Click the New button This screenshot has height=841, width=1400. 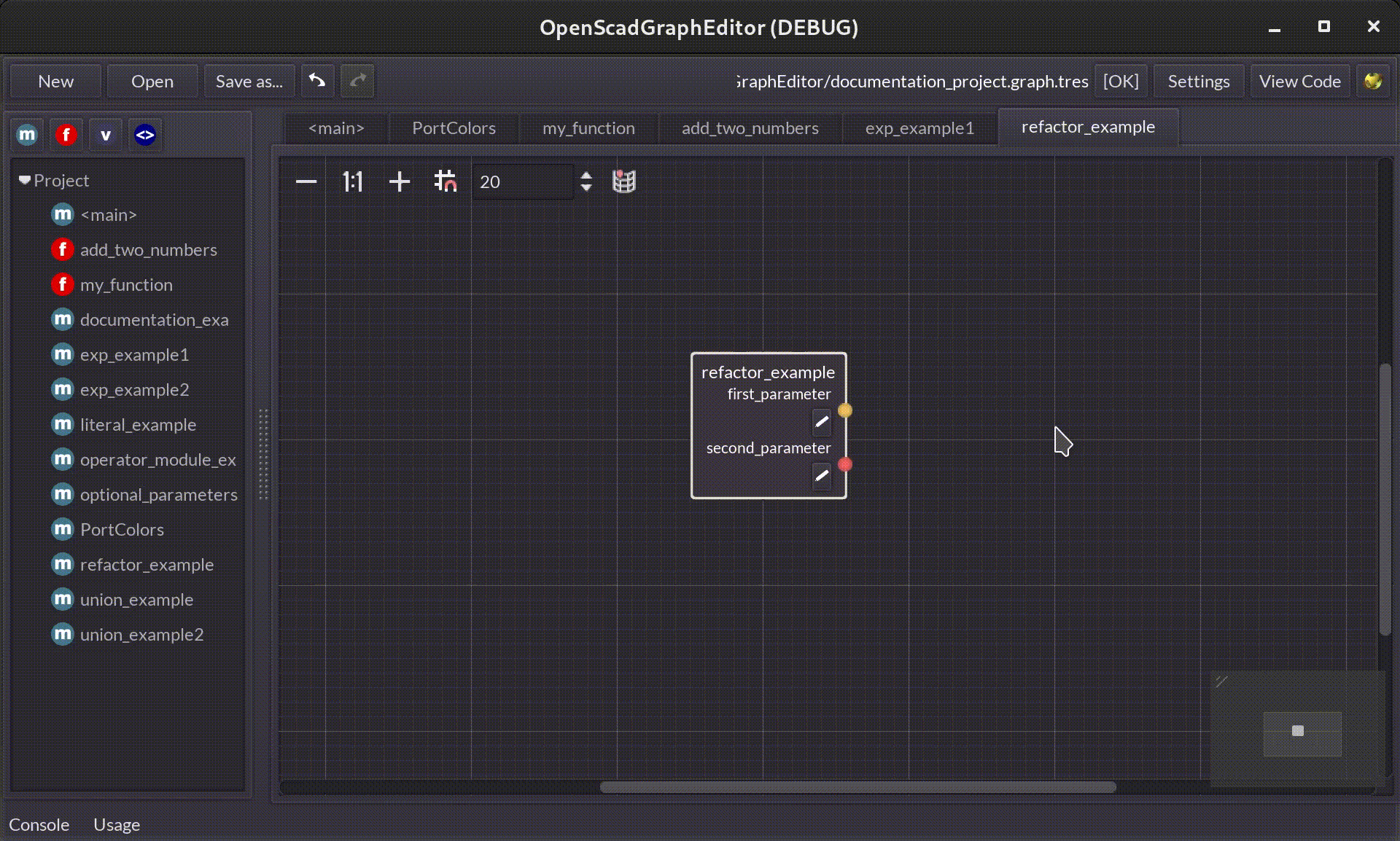pyautogui.click(x=55, y=81)
